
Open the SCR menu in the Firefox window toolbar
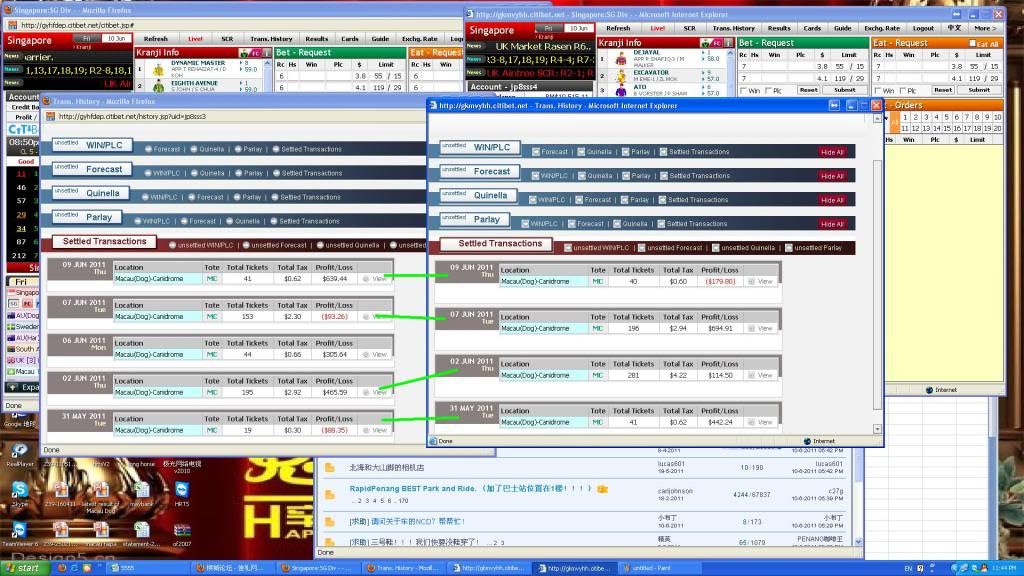point(227,39)
